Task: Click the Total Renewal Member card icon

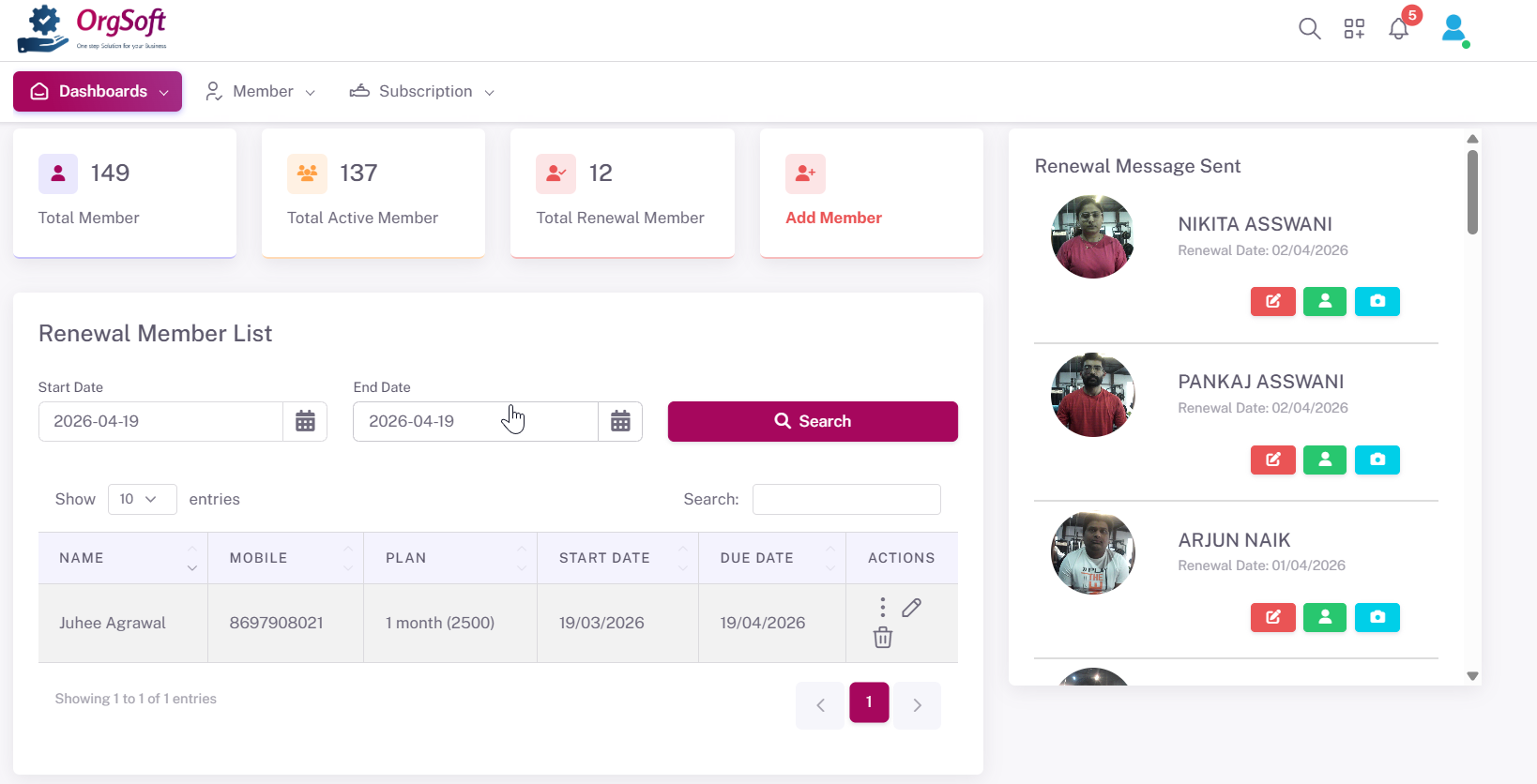Action: 555,173
